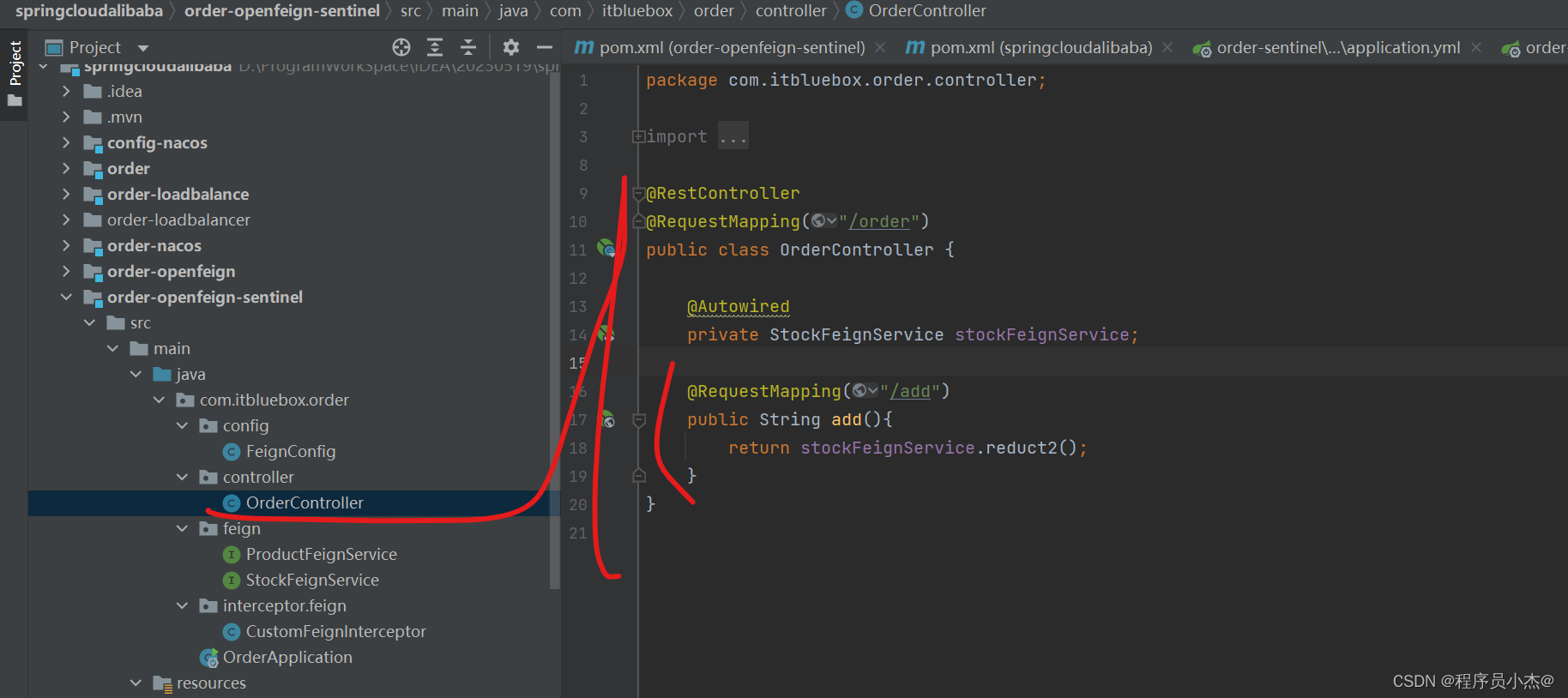Click the ProductFeignService interface icon
The width and height of the screenshot is (1568, 698).
point(231,555)
